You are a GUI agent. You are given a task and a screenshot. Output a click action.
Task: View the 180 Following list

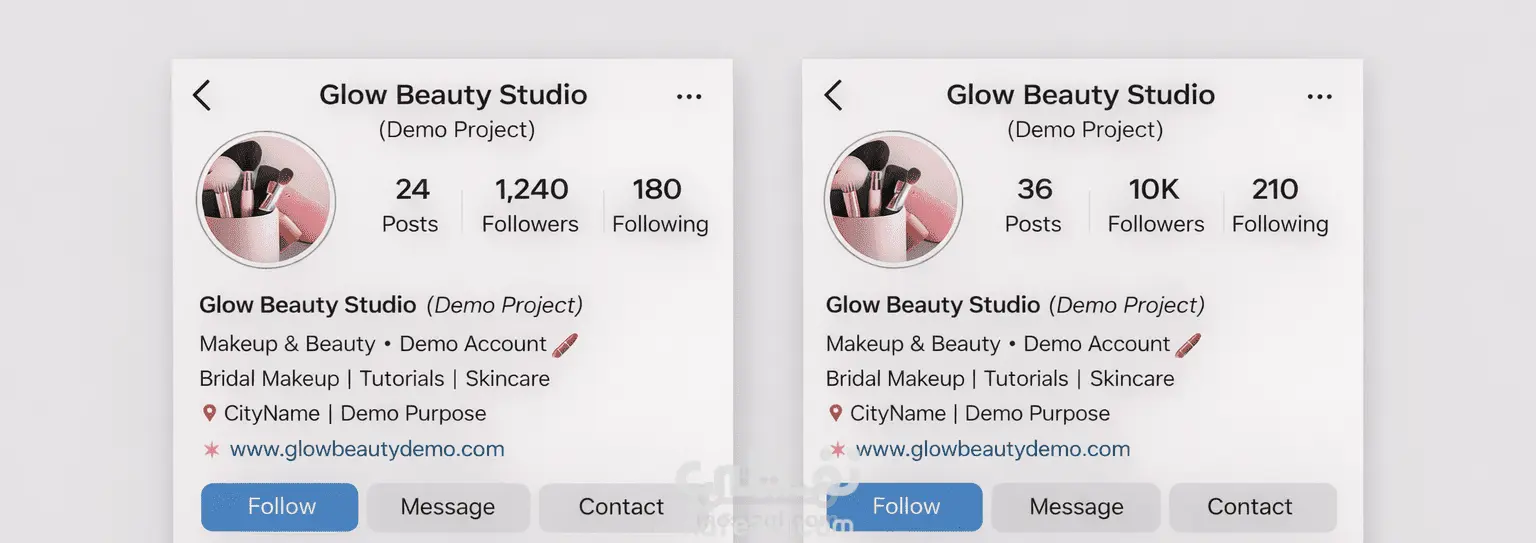[x=659, y=205]
